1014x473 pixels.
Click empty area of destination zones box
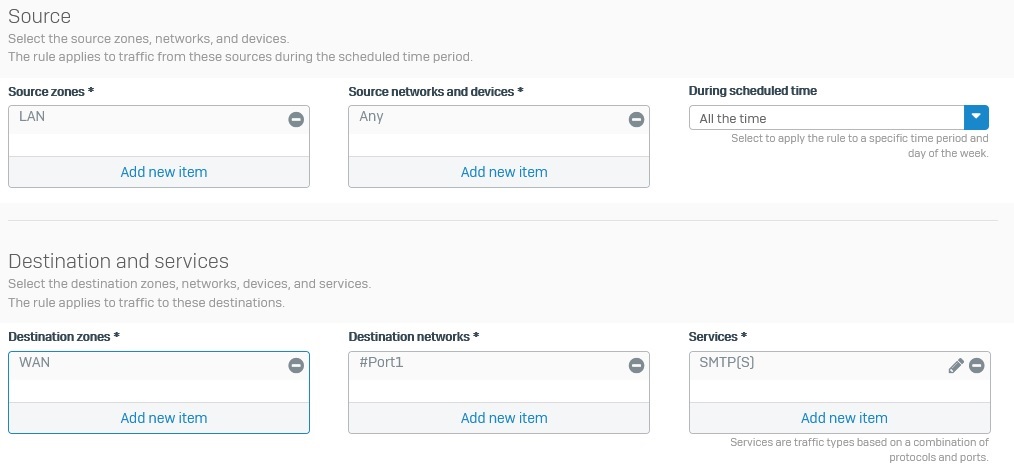[159, 391]
